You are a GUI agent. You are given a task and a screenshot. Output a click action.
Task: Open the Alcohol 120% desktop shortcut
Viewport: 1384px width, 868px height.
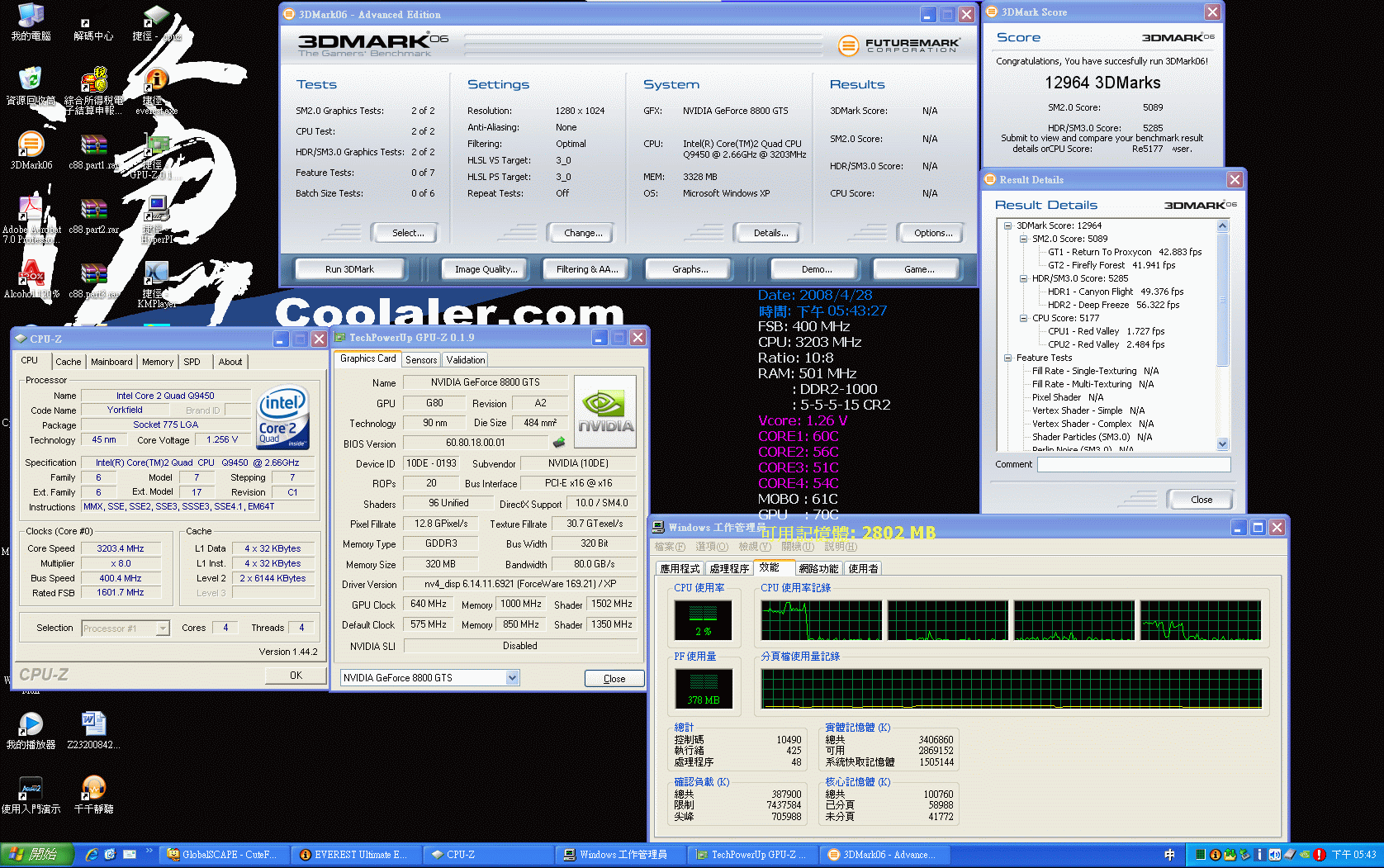coord(31,279)
